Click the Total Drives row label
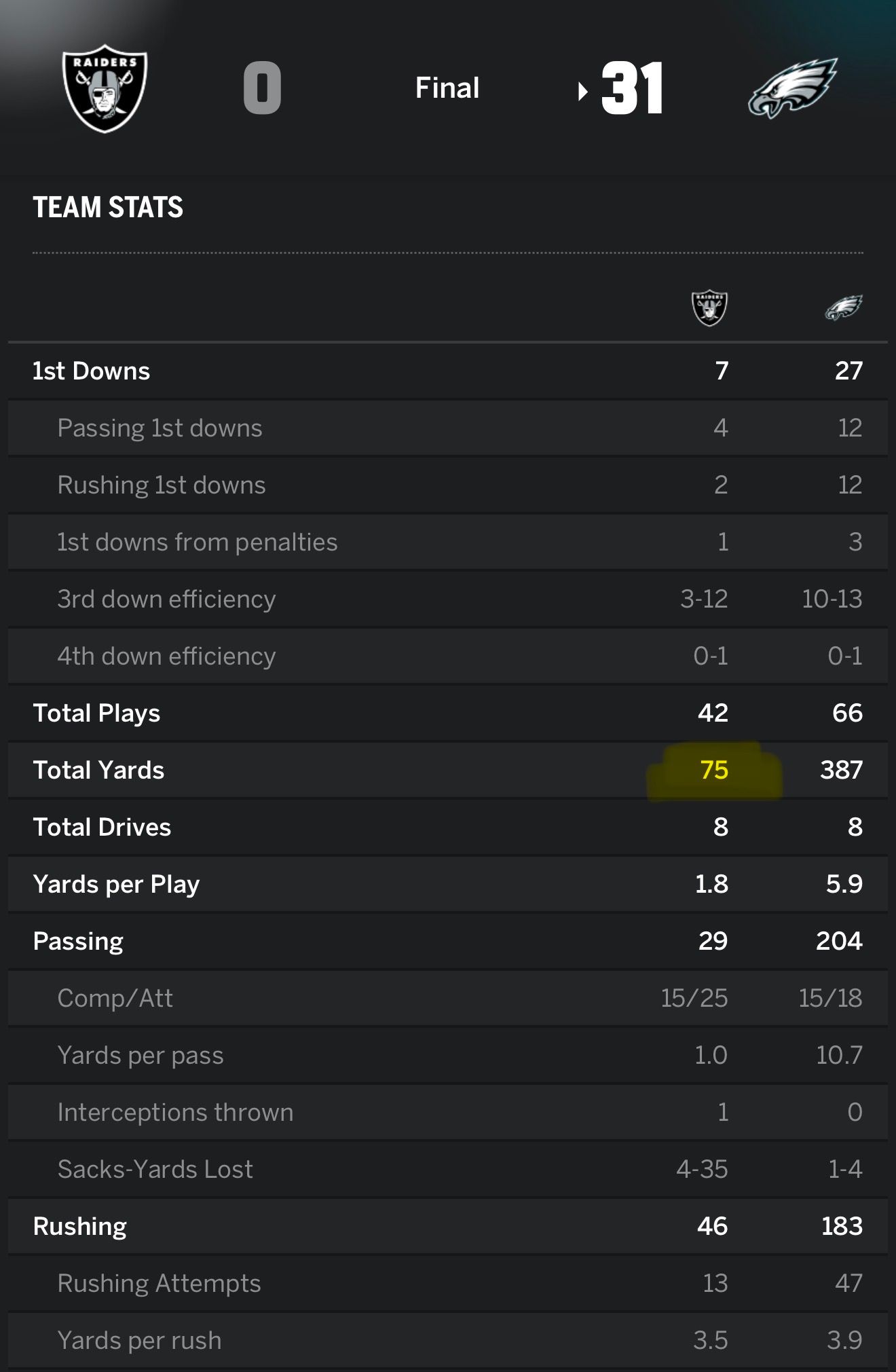 (x=102, y=827)
